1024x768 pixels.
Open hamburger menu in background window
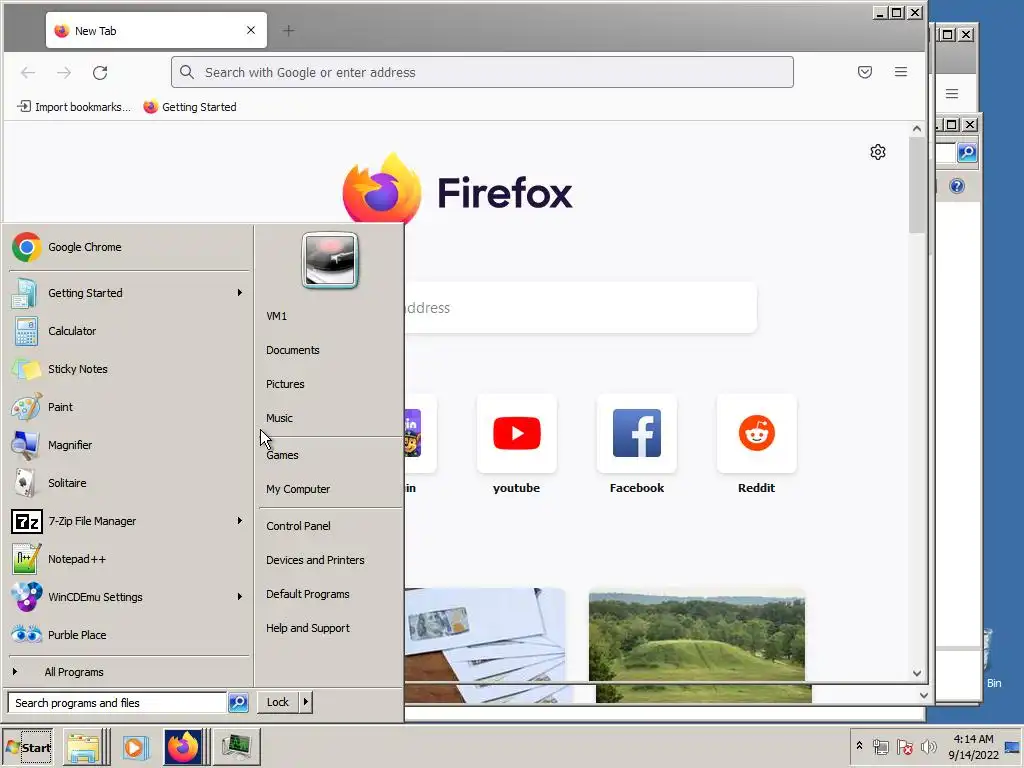click(952, 93)
